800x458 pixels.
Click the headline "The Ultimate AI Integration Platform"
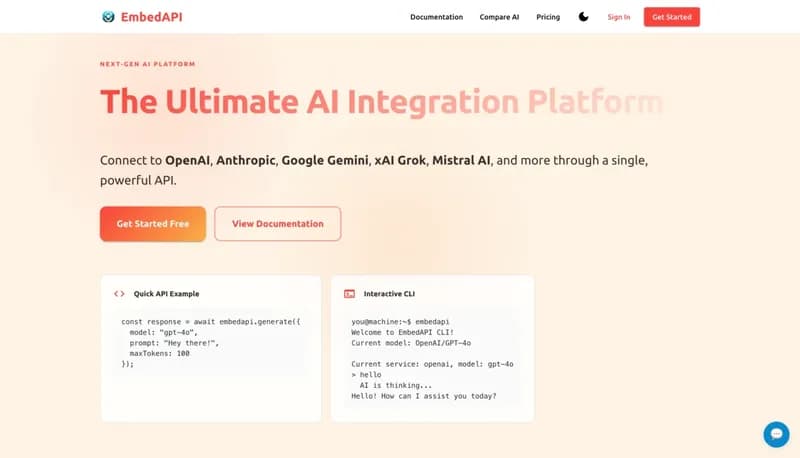(381, 101)
